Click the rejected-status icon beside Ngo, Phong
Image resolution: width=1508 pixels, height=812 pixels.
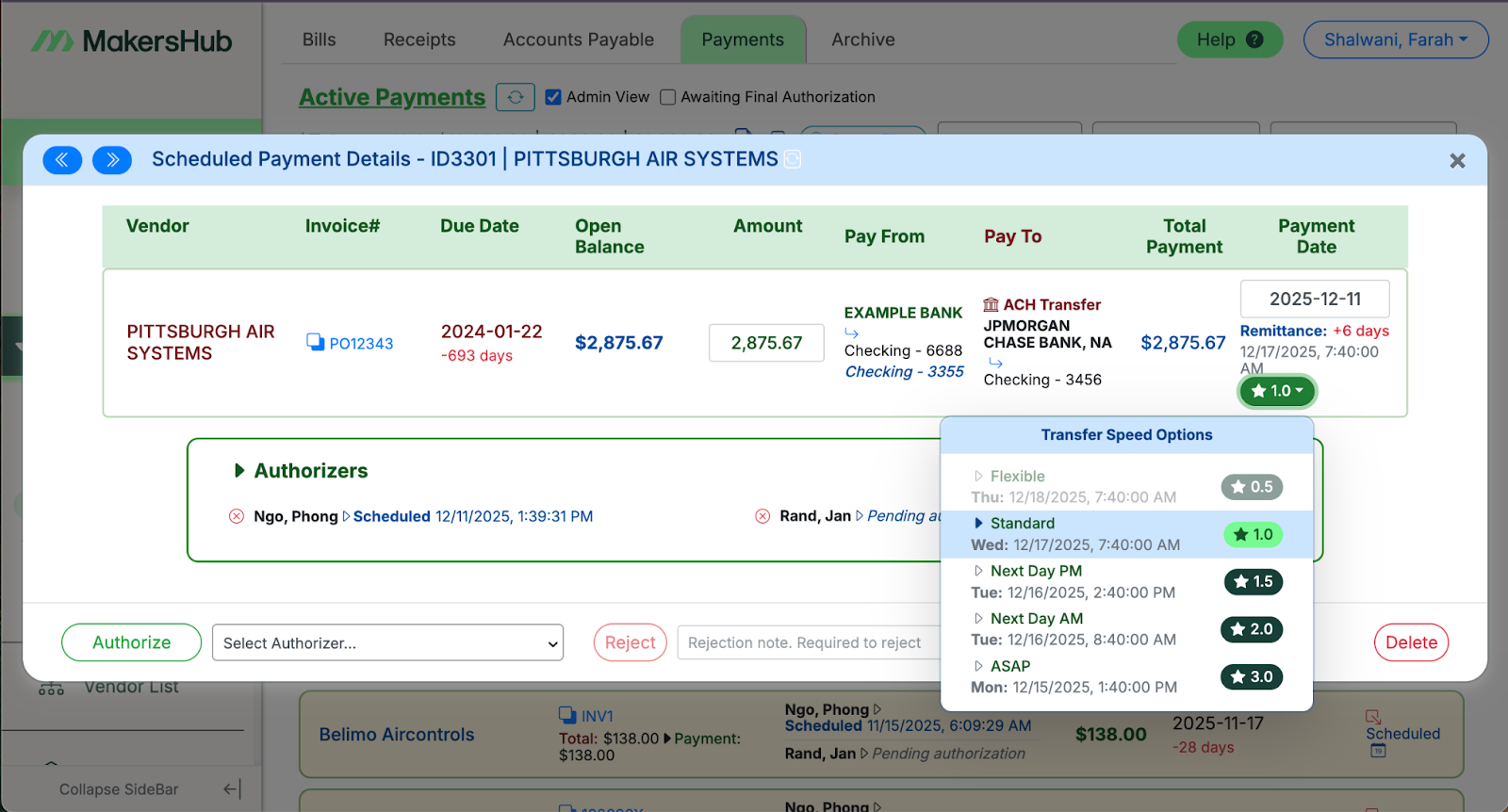tap(237, 516)
